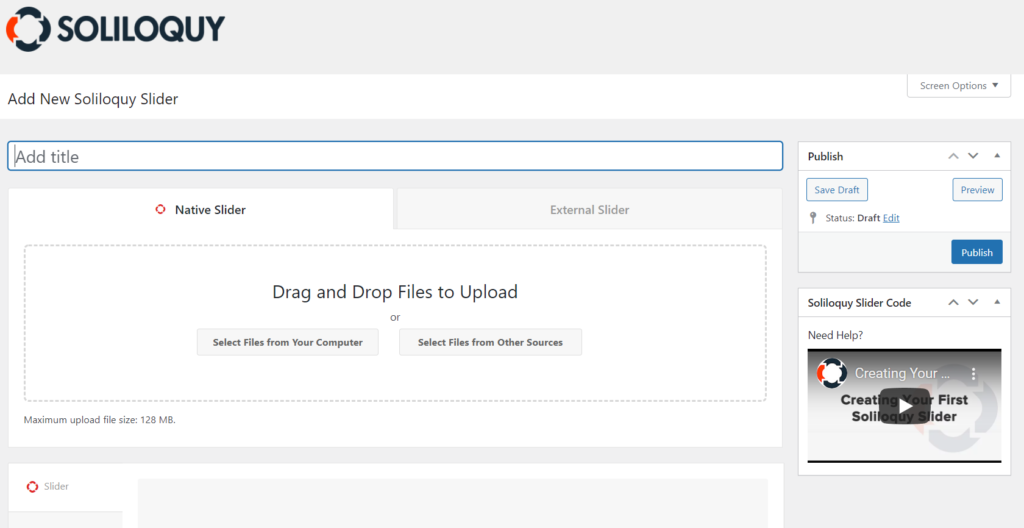Viewport: 1024px width, 528px height.
Task: Collapse the Soliloquy Slider Code panel
Action: coord(997,303)
